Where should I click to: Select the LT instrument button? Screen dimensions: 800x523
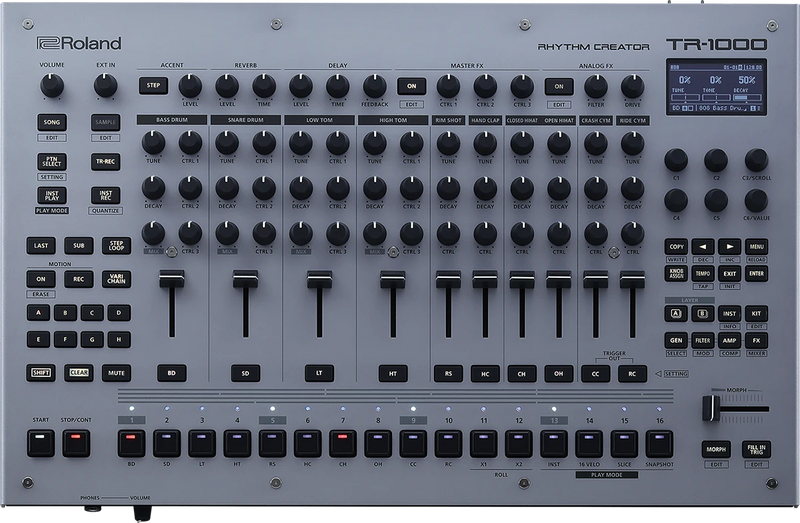click(x=319, y=373)
